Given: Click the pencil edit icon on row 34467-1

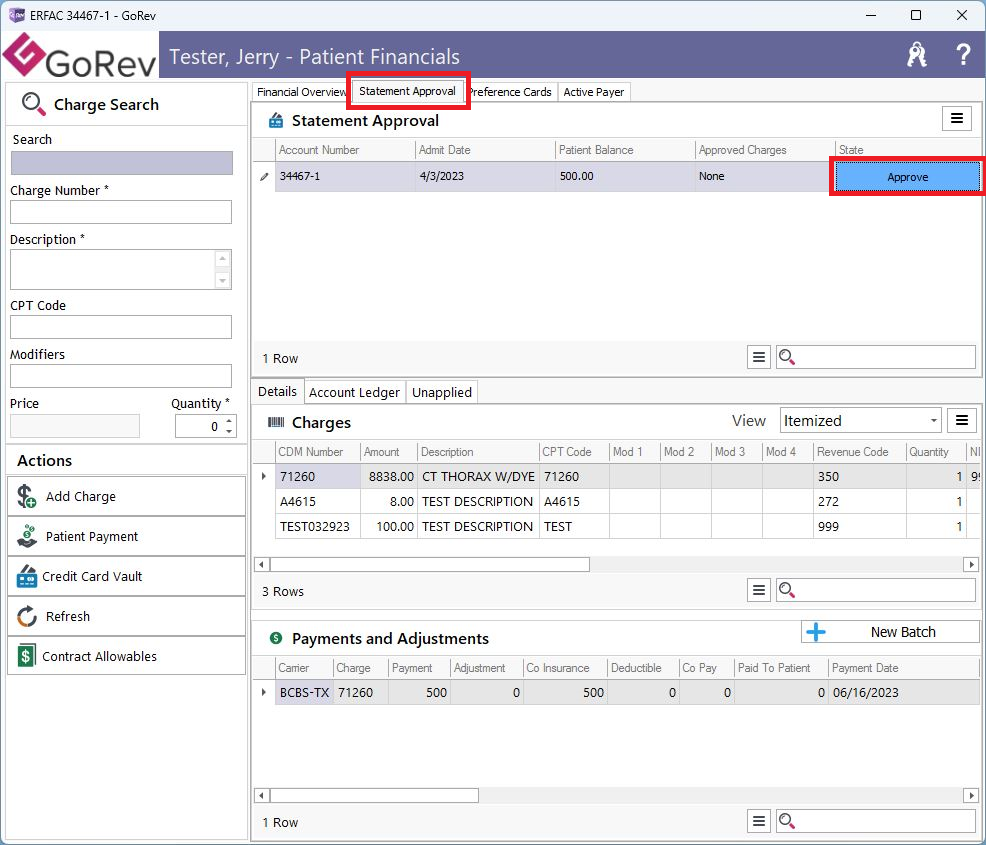Looking at the screenshot, I should [x=264, y=177].
